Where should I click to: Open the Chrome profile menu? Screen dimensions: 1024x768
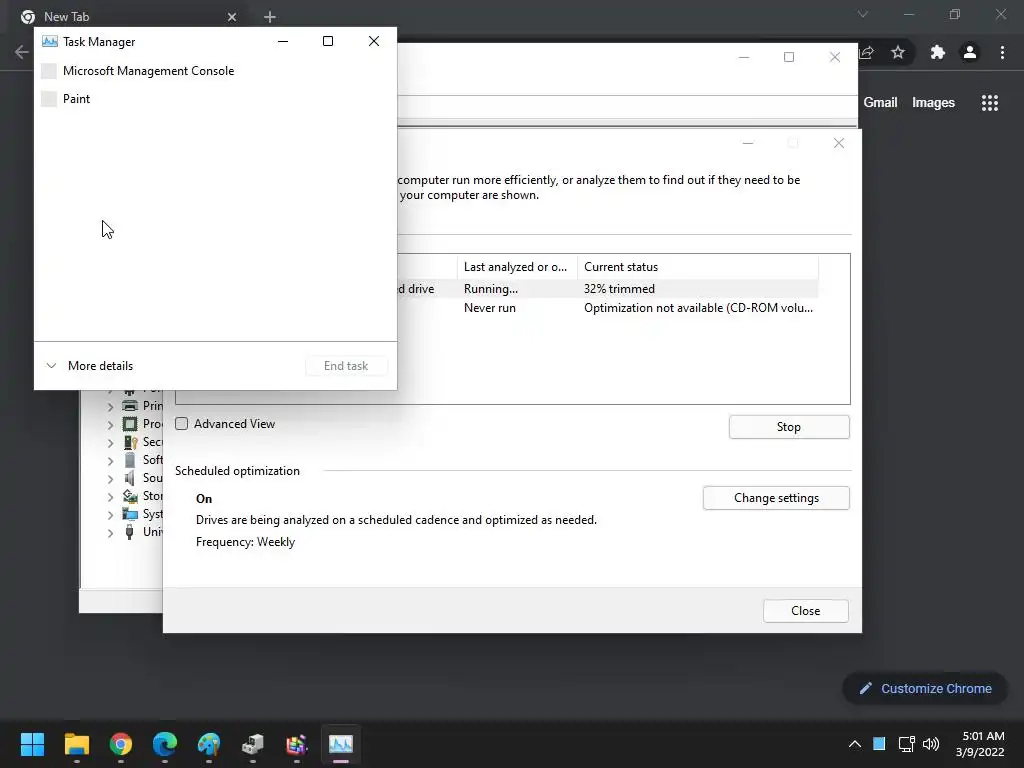tap(970, 52)
